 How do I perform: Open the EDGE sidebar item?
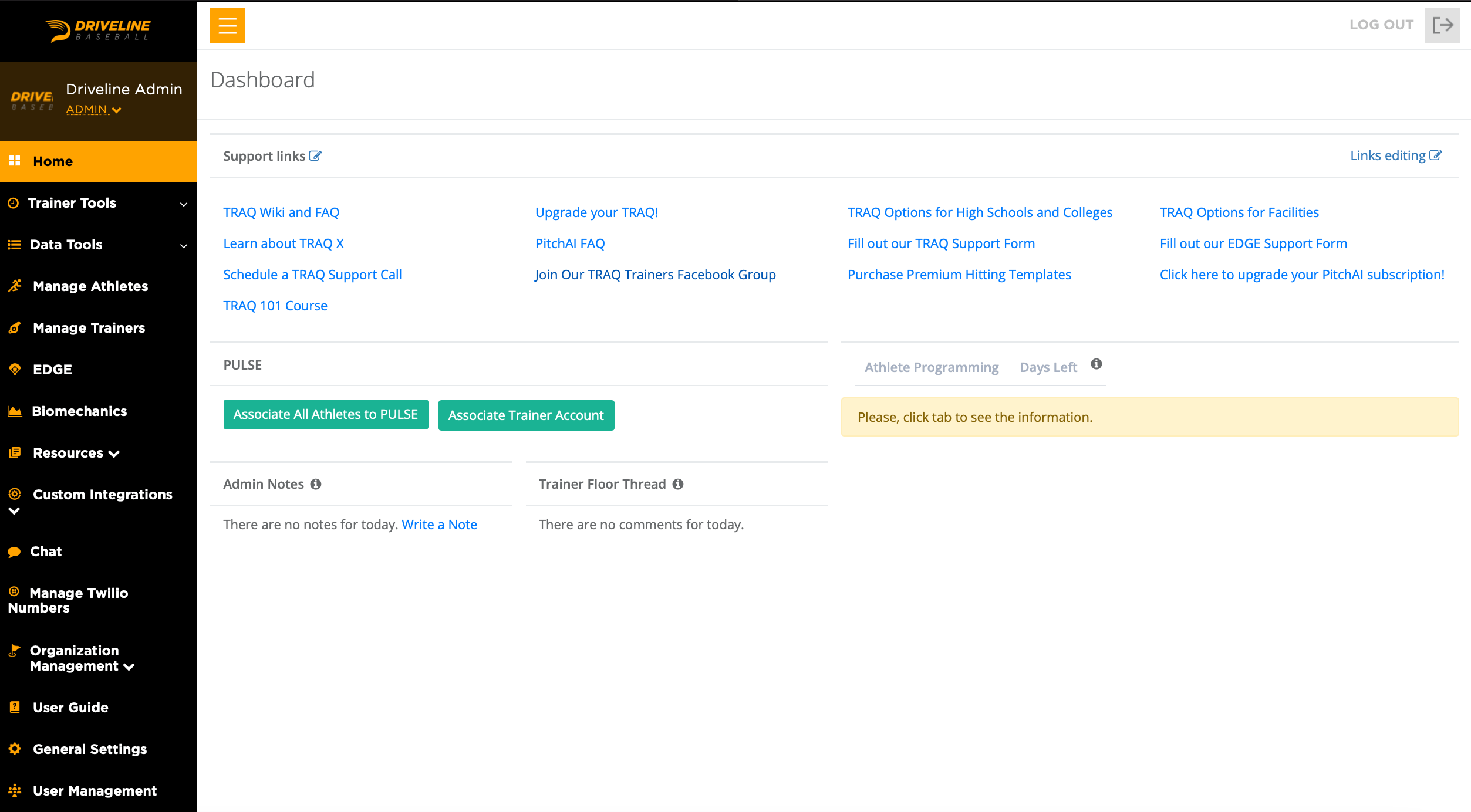[x=99, y=369]
